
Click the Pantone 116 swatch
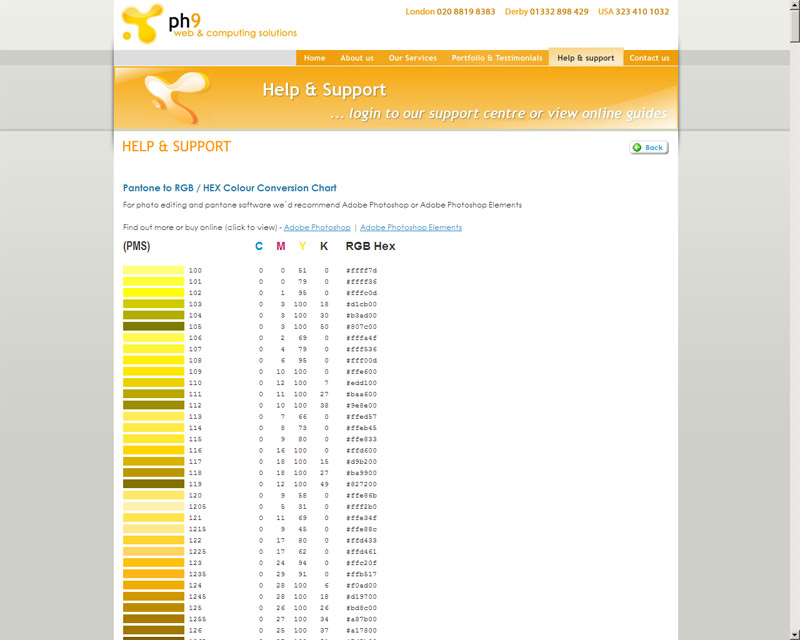click(x=153, y=450)
